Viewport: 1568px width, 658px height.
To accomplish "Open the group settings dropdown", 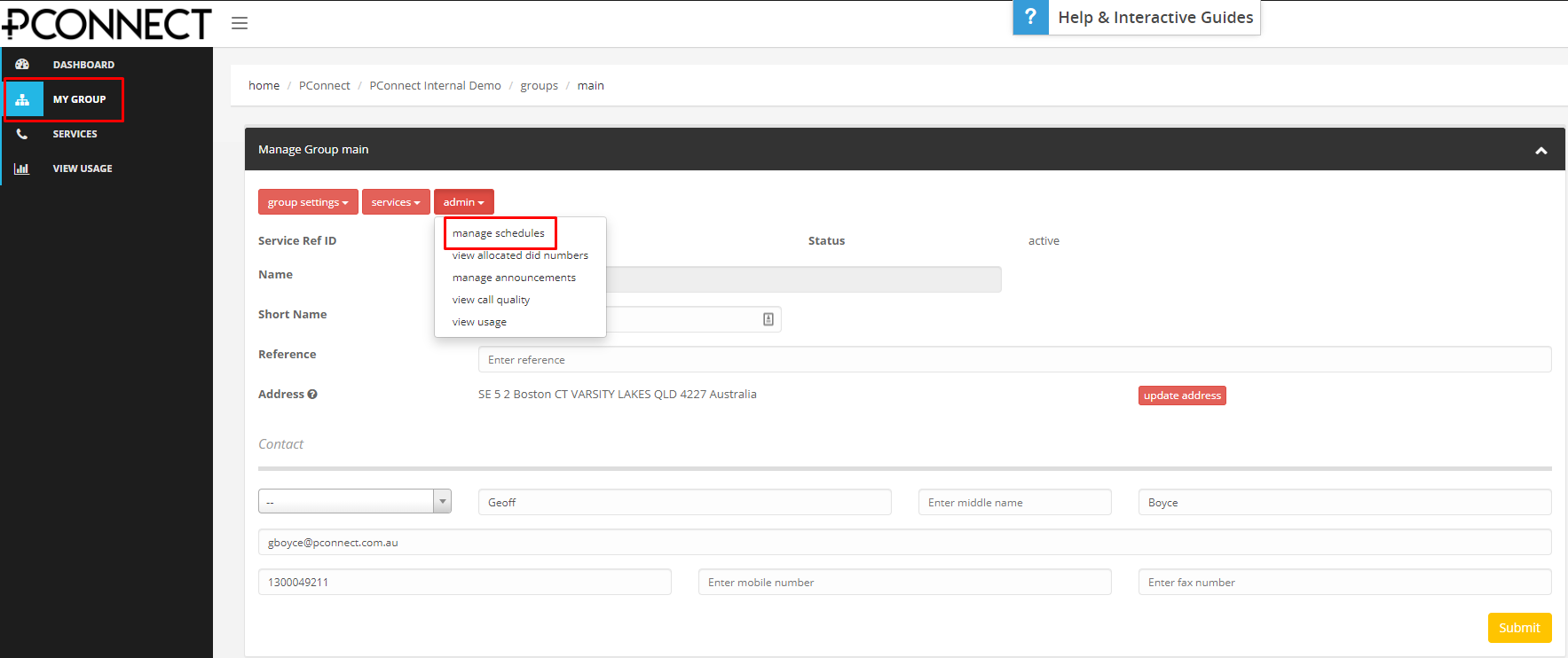I will [308, 202].
